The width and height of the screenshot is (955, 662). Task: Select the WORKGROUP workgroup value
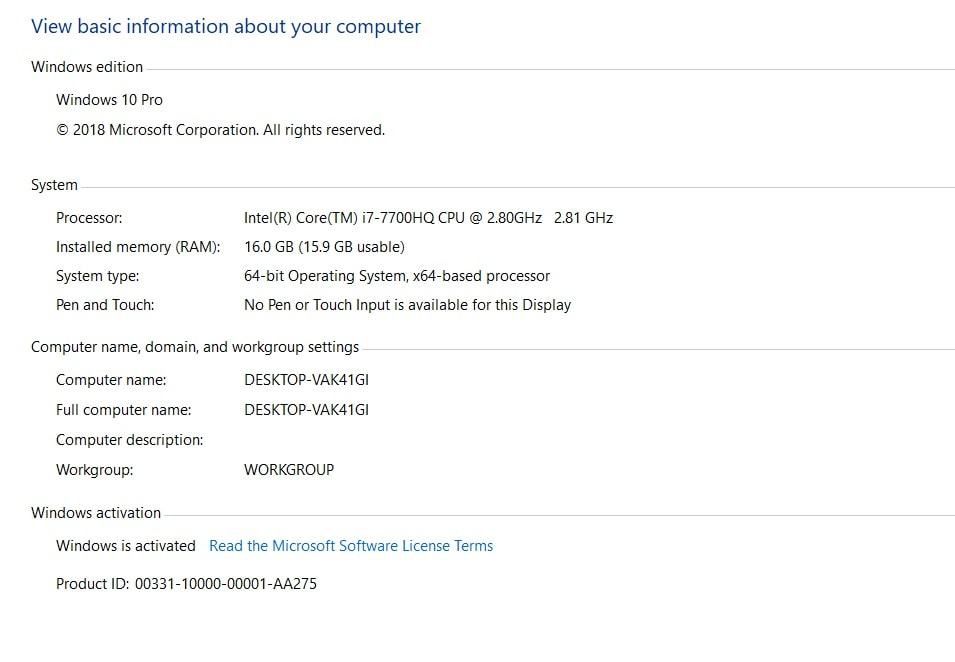(289, 469)
